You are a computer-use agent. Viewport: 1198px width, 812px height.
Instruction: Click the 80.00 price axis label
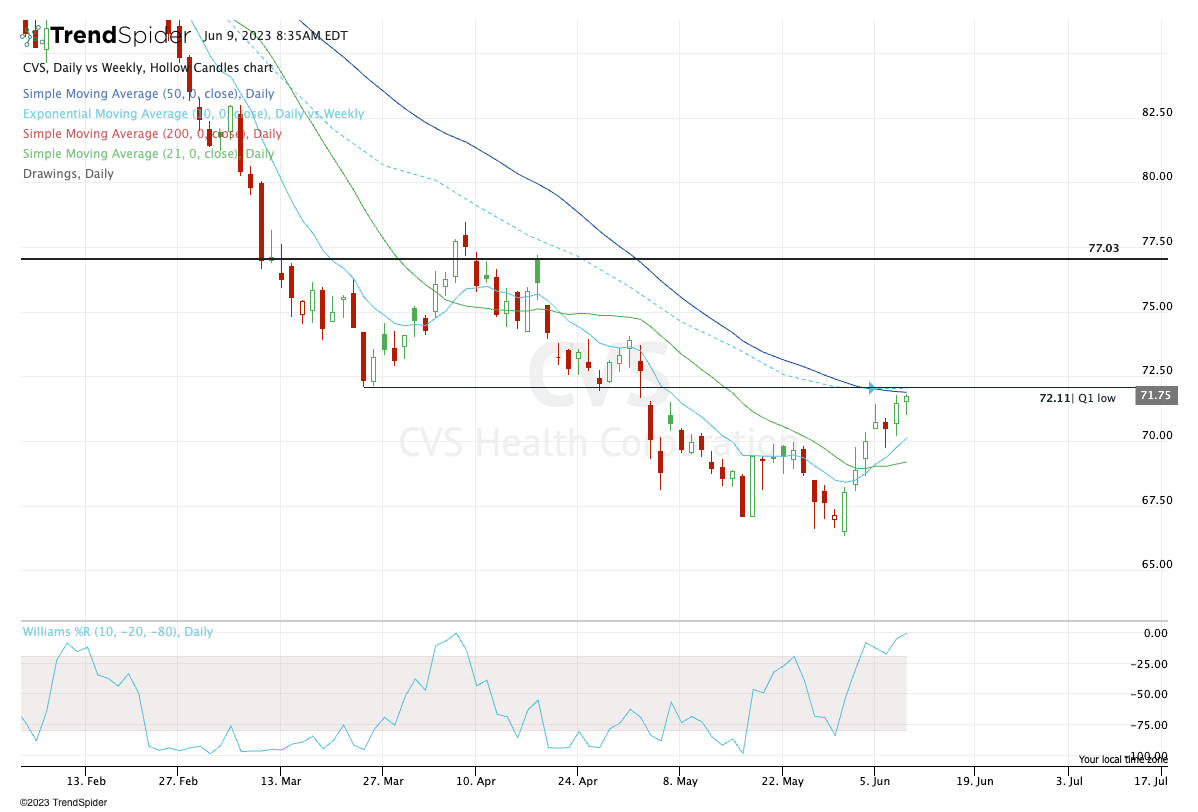(x=1157, y=176)
